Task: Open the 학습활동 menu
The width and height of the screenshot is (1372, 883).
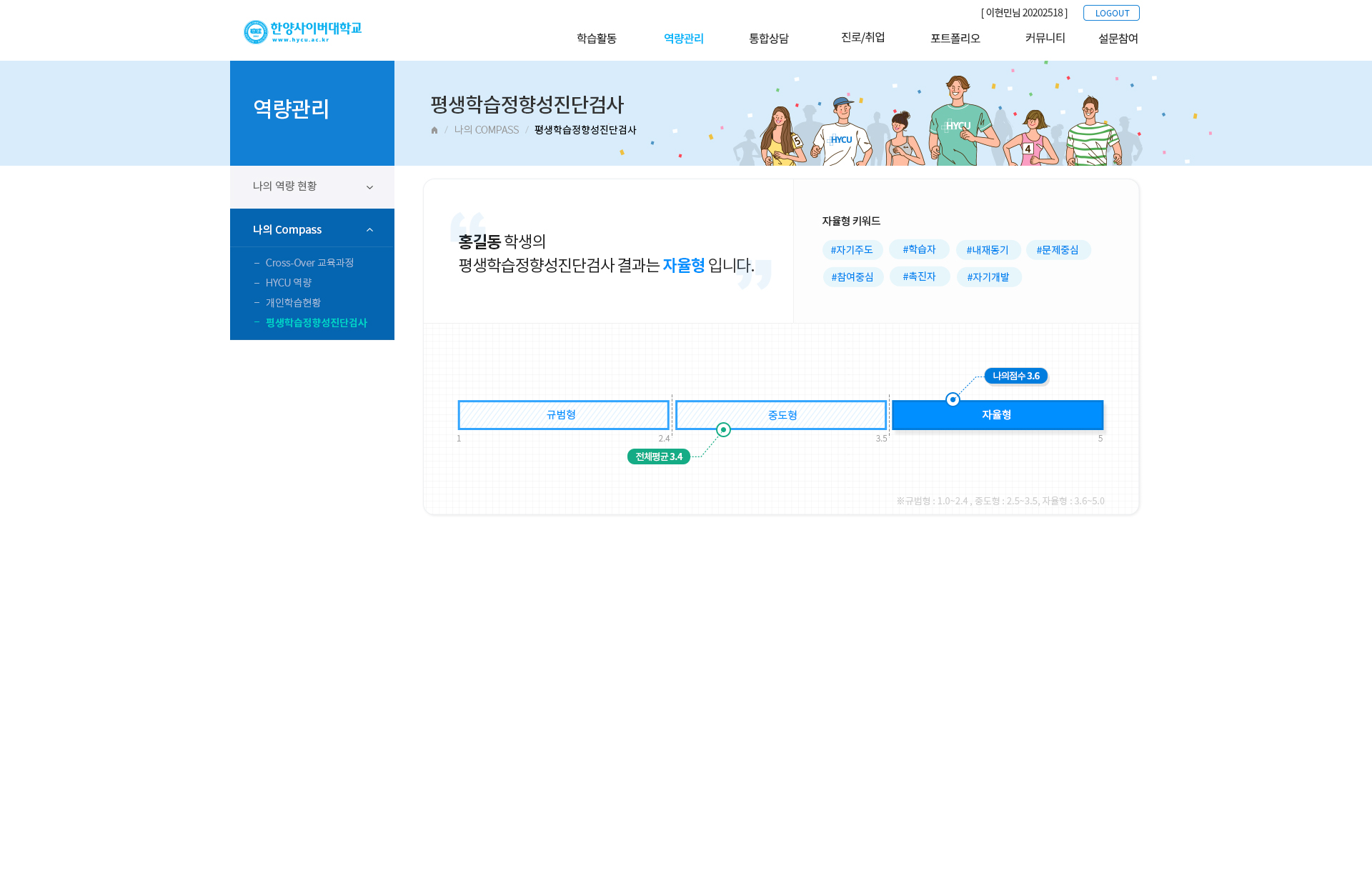Action: (x=597, y=39)
